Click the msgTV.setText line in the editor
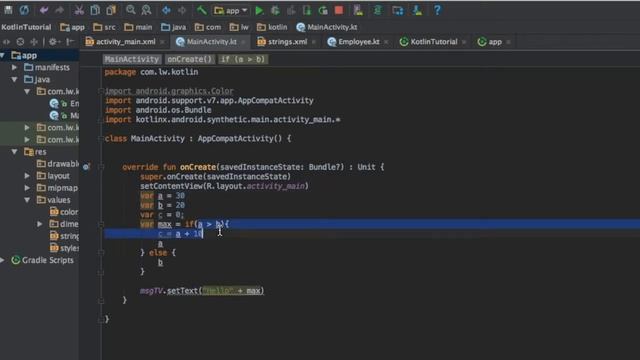This screenshot has height=360, width=640. 202,291
